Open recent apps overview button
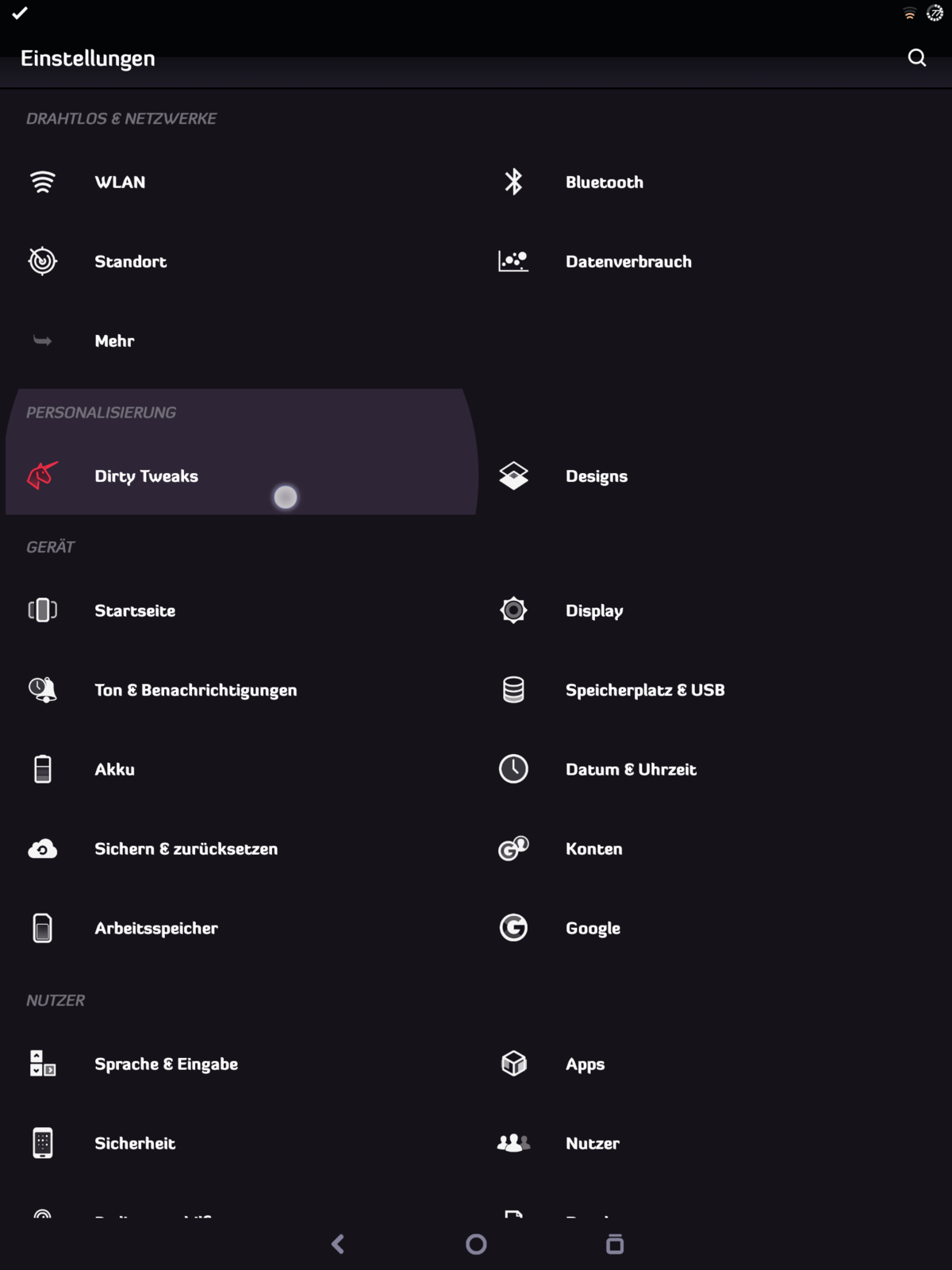 pyautogui.click(x=615, y=1244)
